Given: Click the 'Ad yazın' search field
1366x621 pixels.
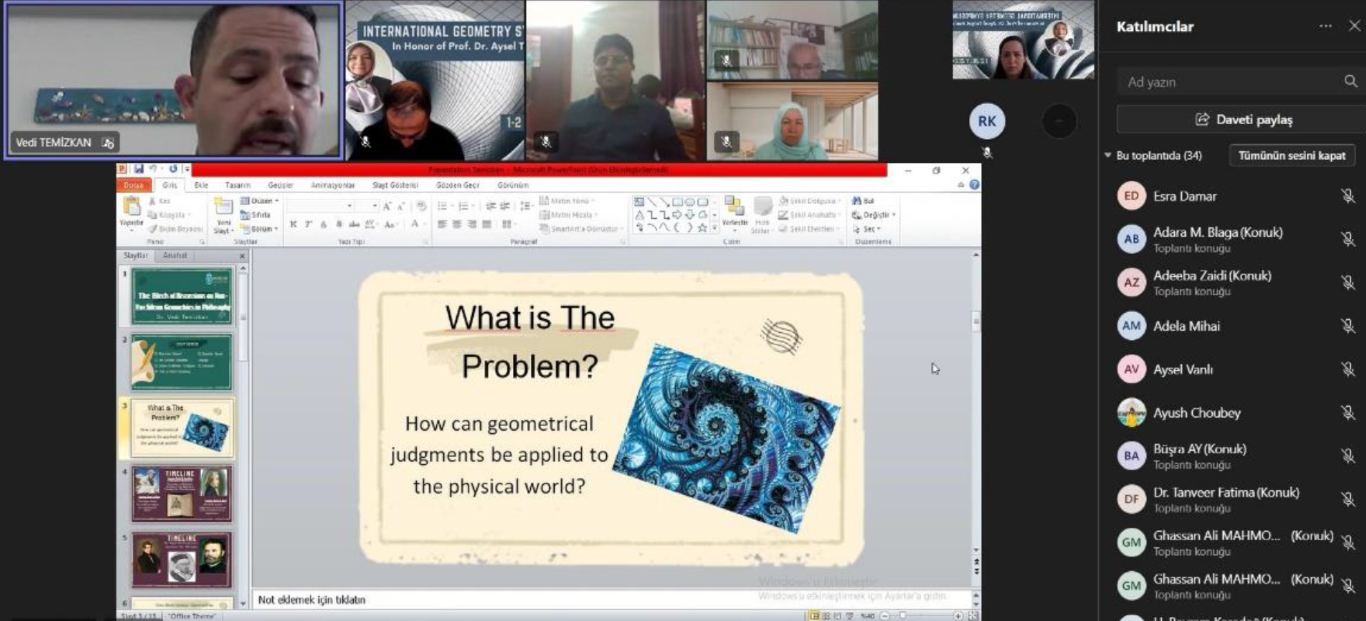Looking at the screenshot, I should click(x=1230, y=82).
